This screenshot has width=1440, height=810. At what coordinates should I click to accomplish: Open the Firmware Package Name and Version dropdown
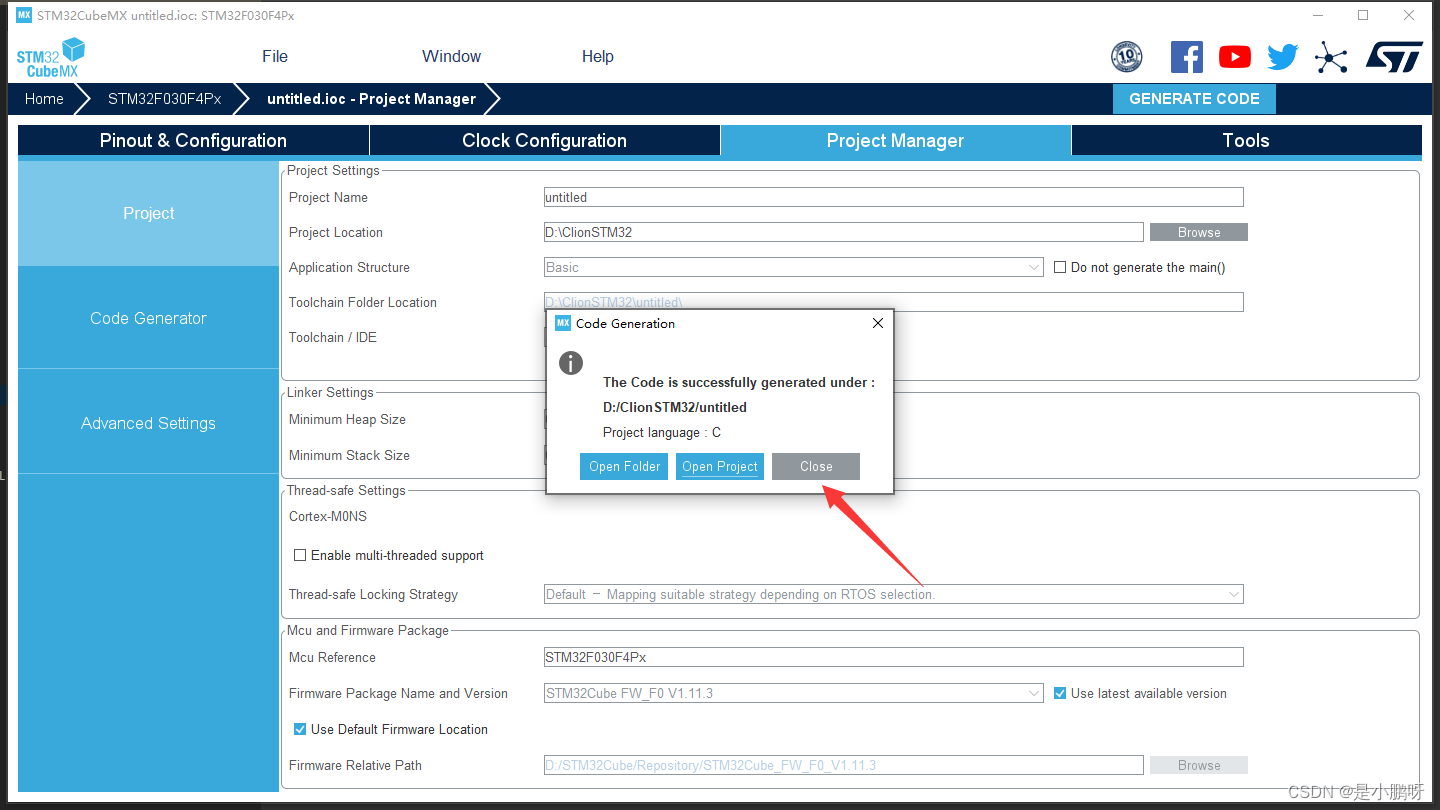(x=794, y=693)
